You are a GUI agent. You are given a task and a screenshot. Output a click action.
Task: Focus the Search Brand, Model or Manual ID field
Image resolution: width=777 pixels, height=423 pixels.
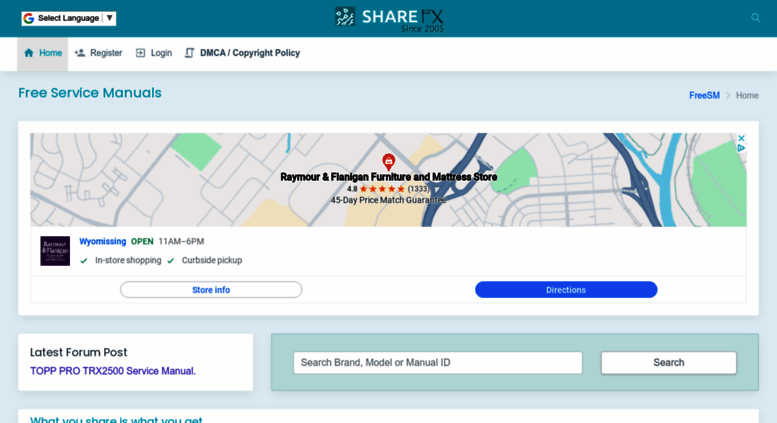point(438,363)
